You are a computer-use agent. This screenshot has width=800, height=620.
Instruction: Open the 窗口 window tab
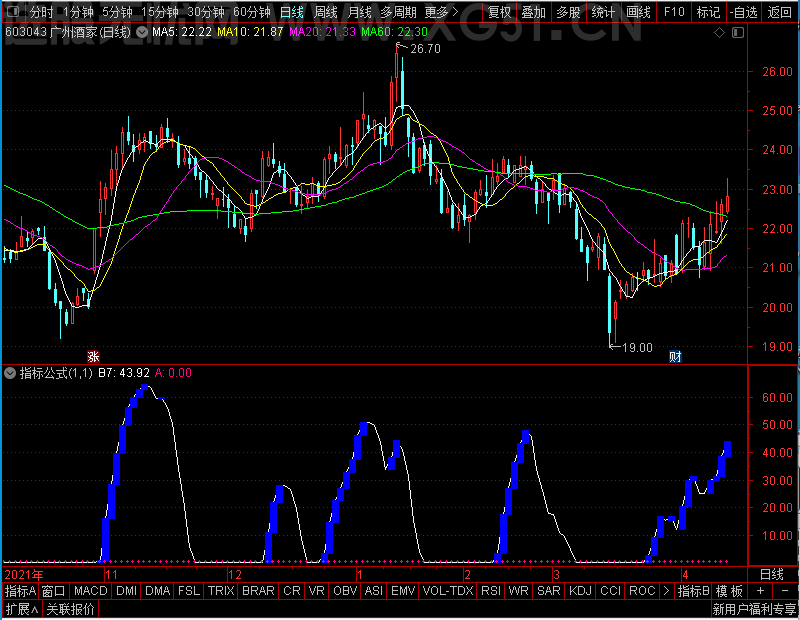54,591
